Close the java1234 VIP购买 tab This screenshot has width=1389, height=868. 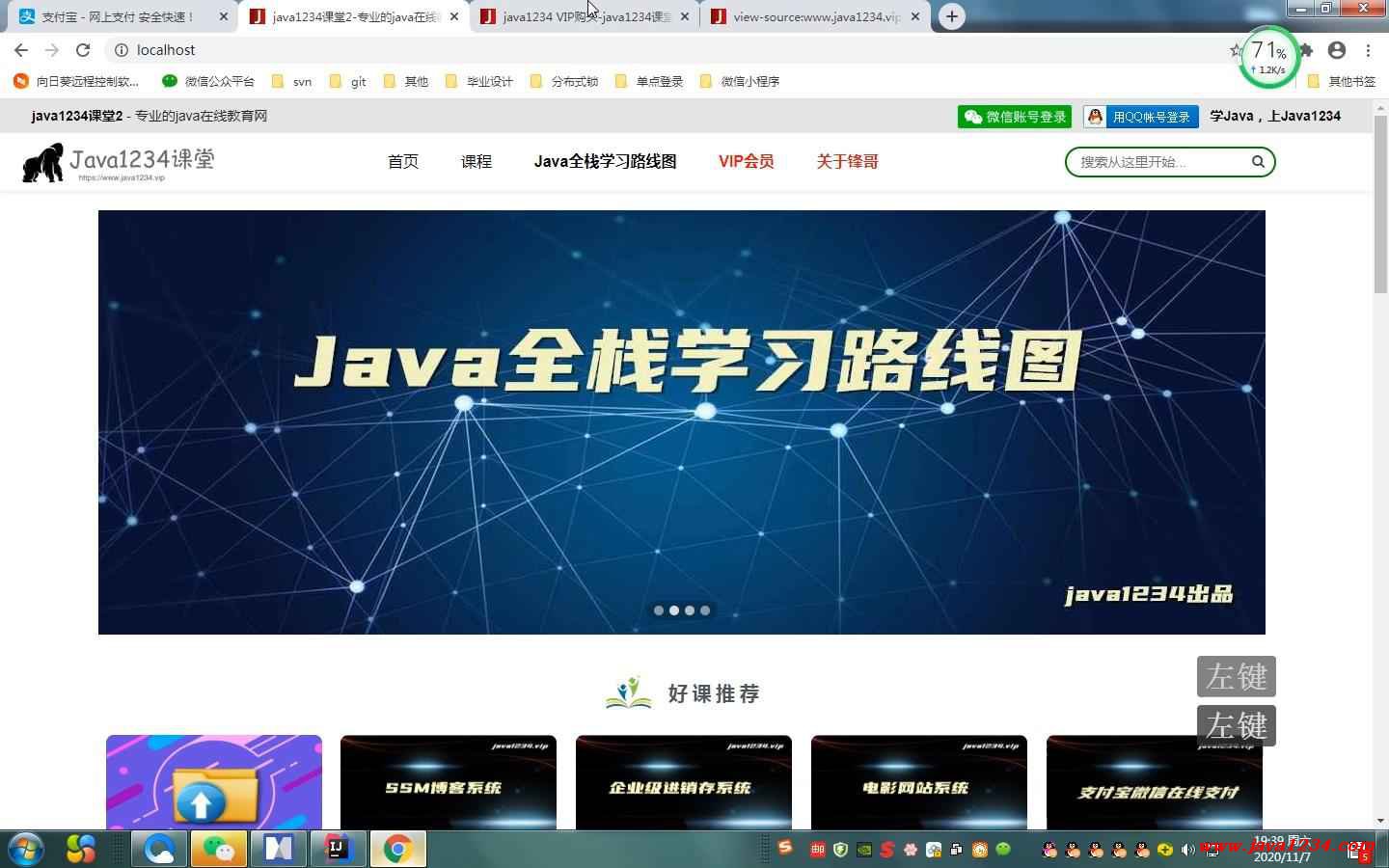point(685,16)
